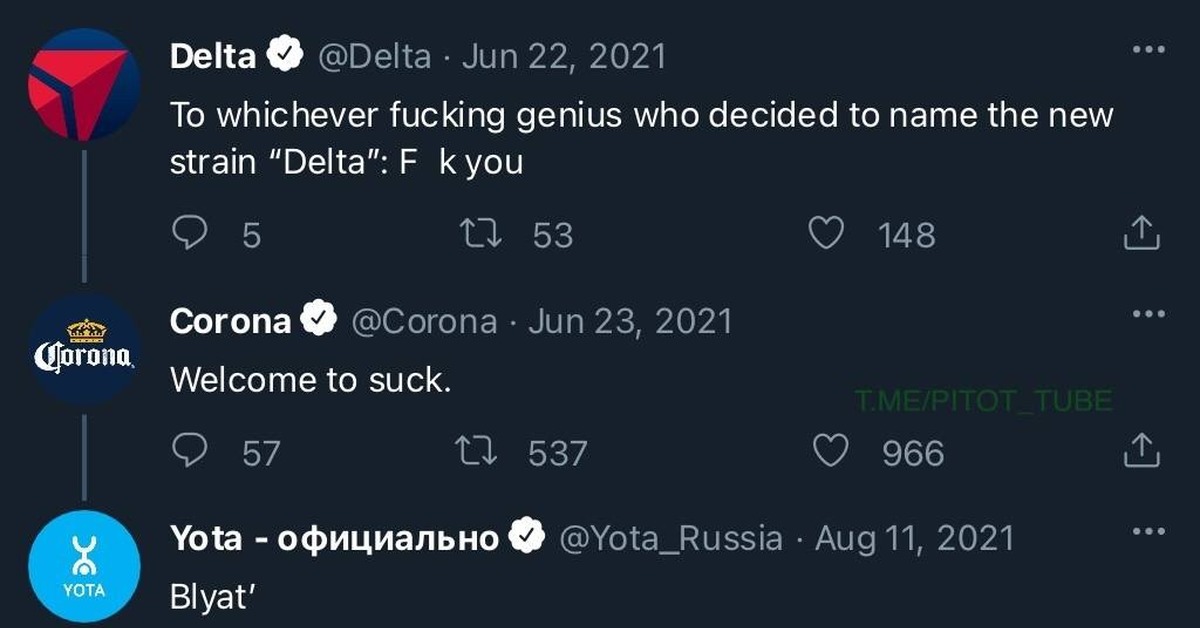Open more options on Yota's tweet
Image resolution: width=1200 pixels, height=628 pixels.
tap(1148, 531)
